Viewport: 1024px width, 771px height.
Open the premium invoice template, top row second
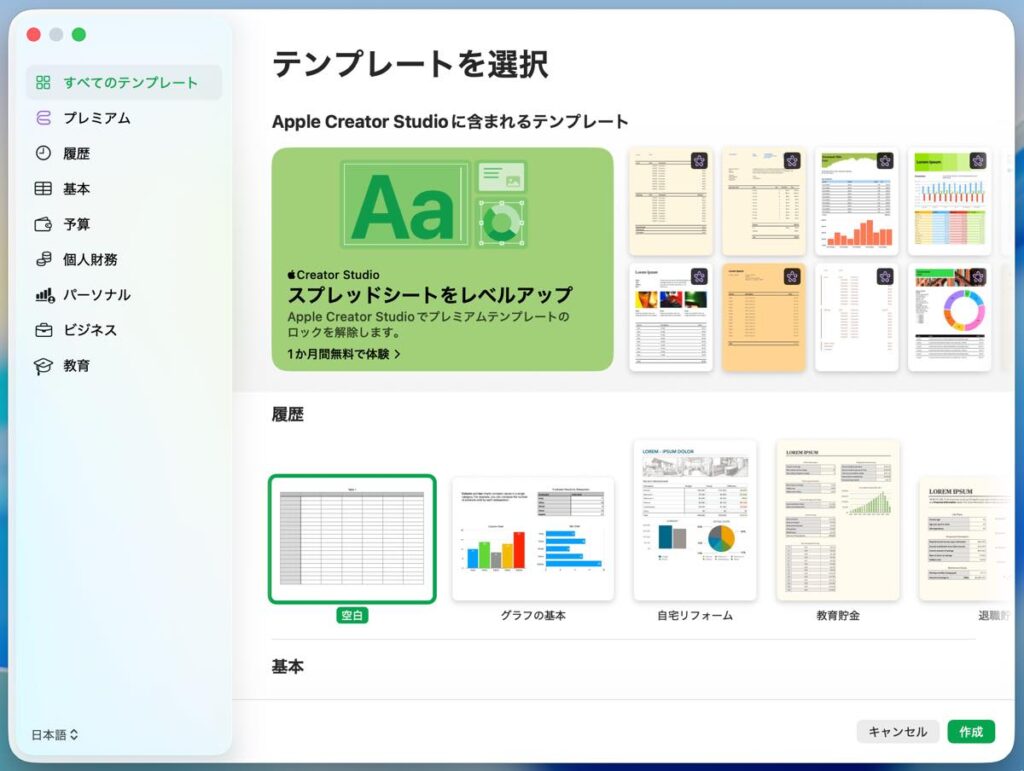[763, 201]
